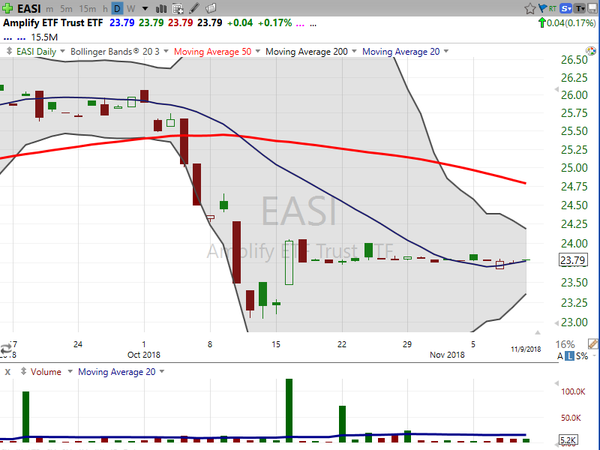
Task: Click the blue Moving Average 20 price label
Action: 401,51
